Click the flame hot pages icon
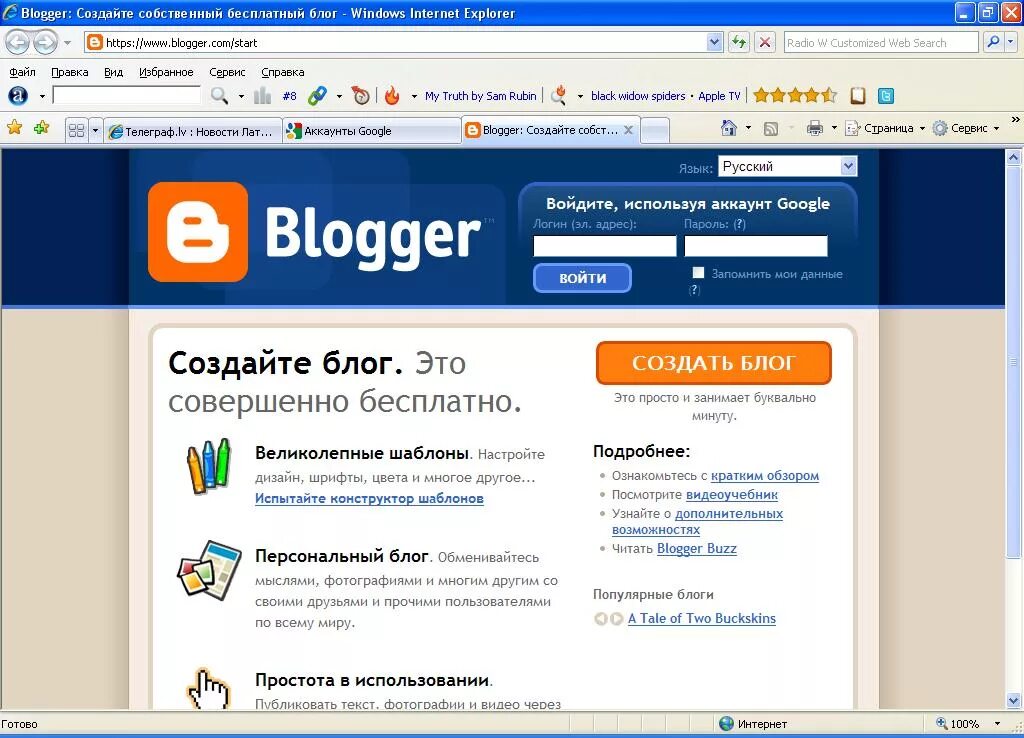 [392, 96]
